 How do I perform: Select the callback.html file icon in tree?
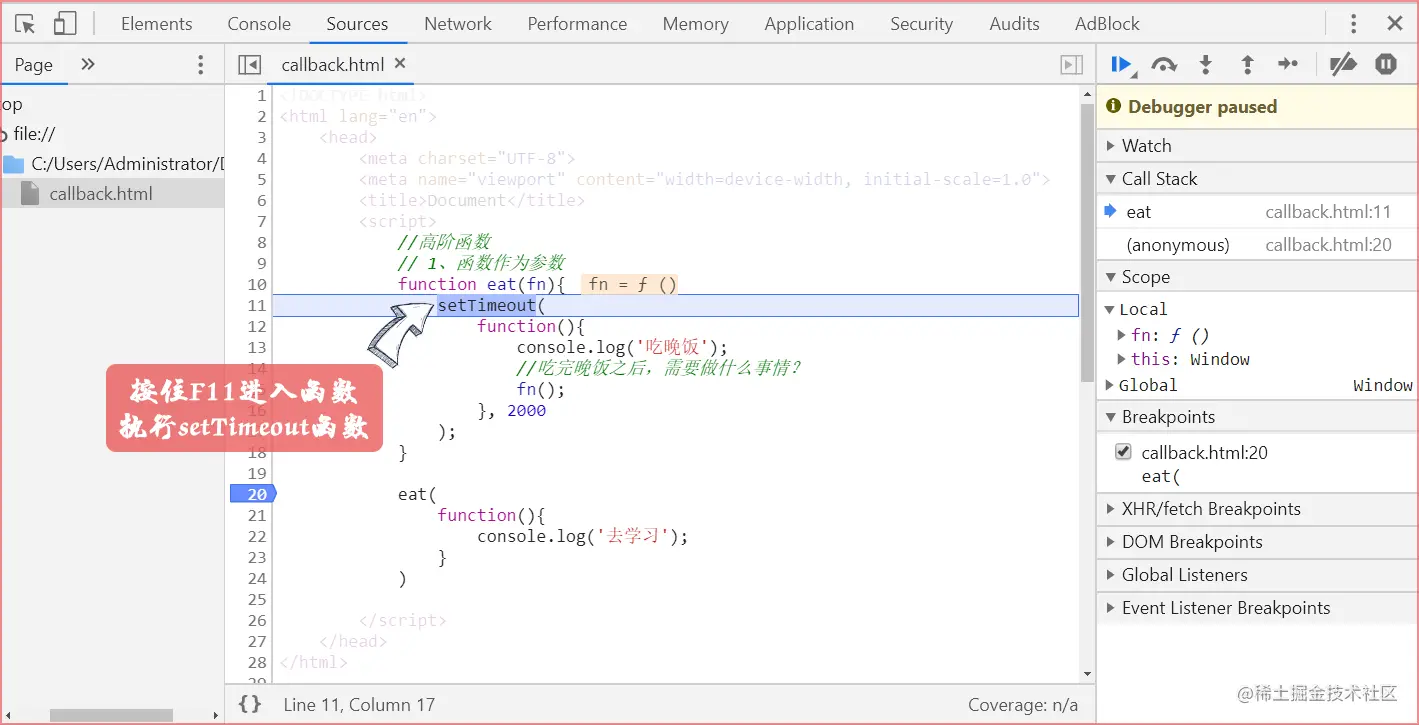[x=31, y=194]
